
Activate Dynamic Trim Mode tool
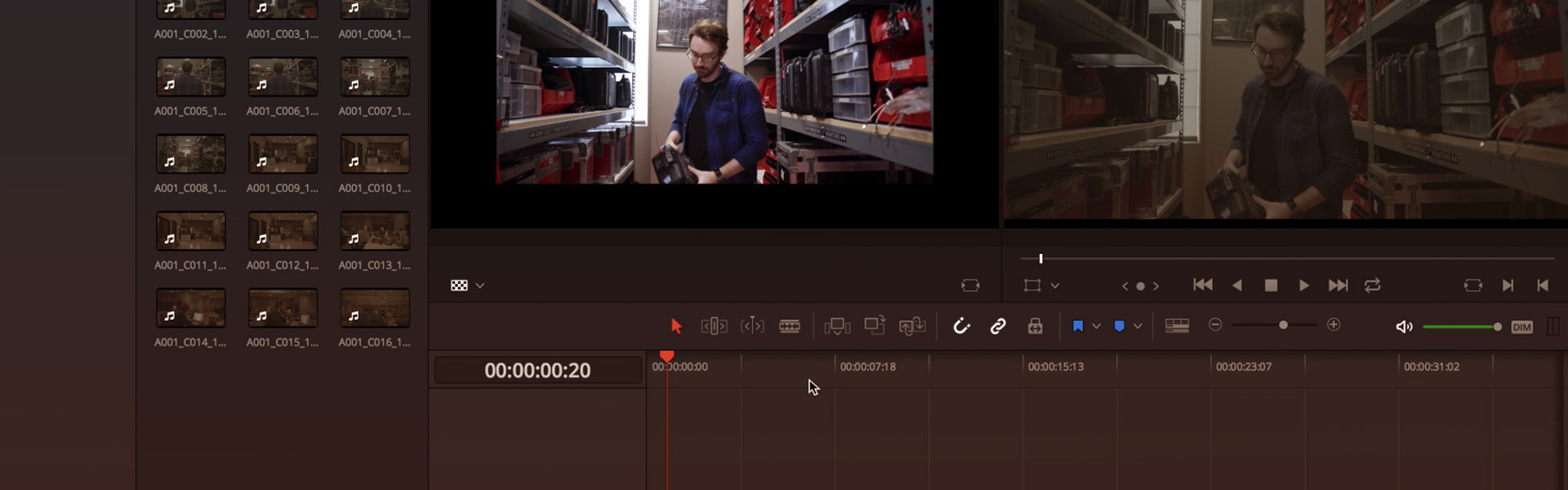click(x=752, y=326)
